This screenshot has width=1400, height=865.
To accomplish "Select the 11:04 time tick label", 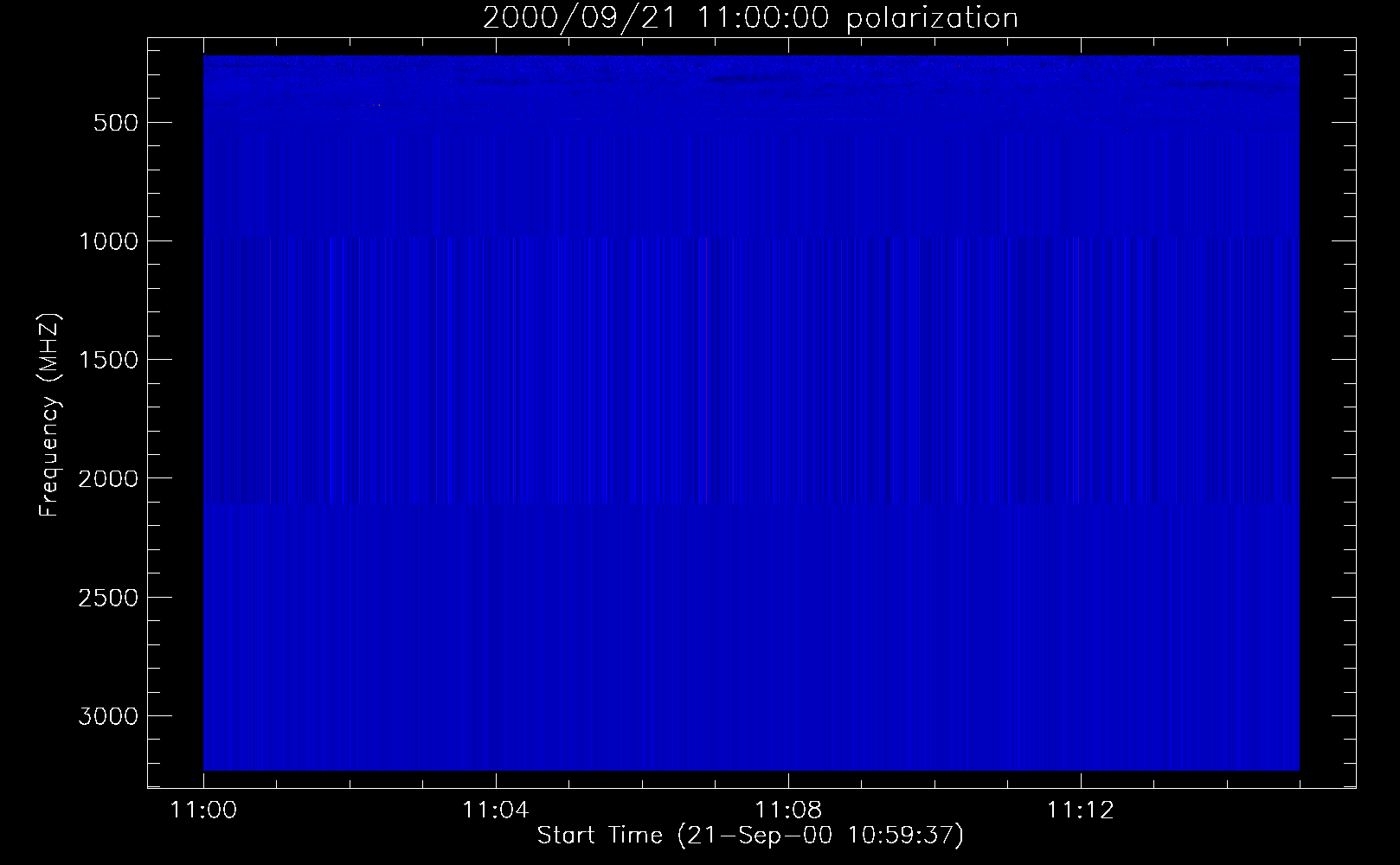I will tap(496, 811).
